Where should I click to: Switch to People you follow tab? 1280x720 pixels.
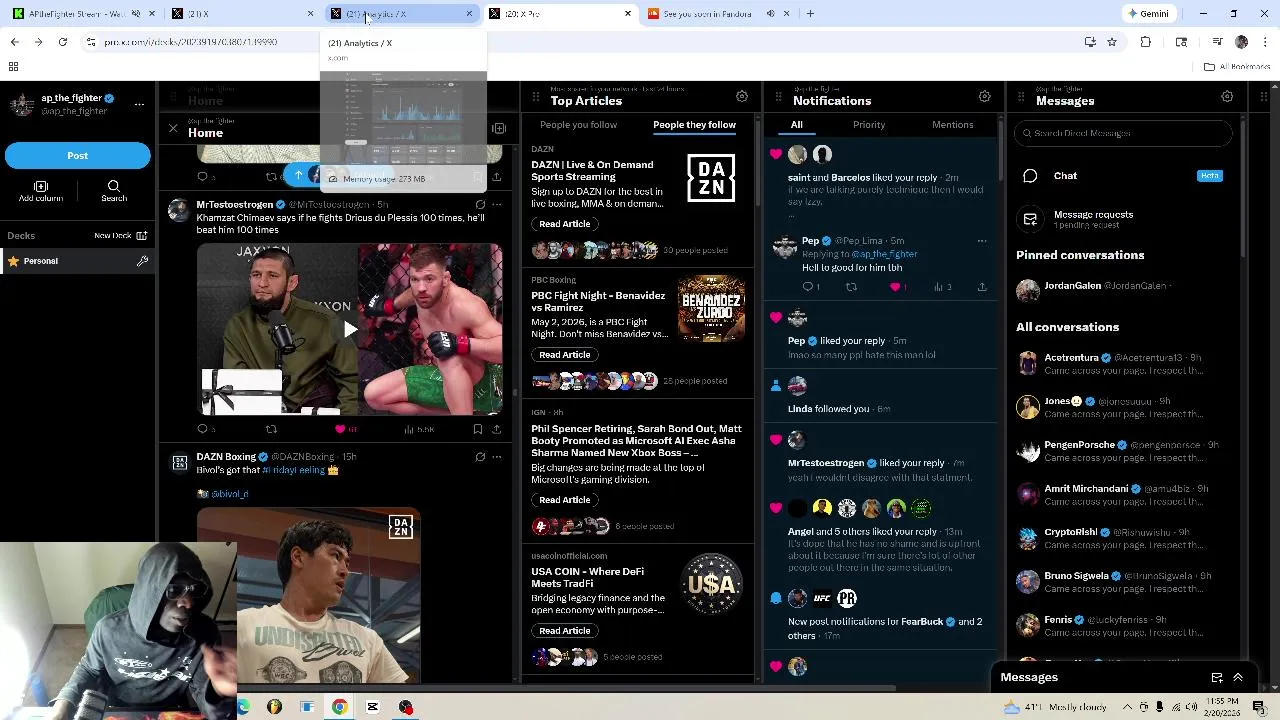[578, 125]
